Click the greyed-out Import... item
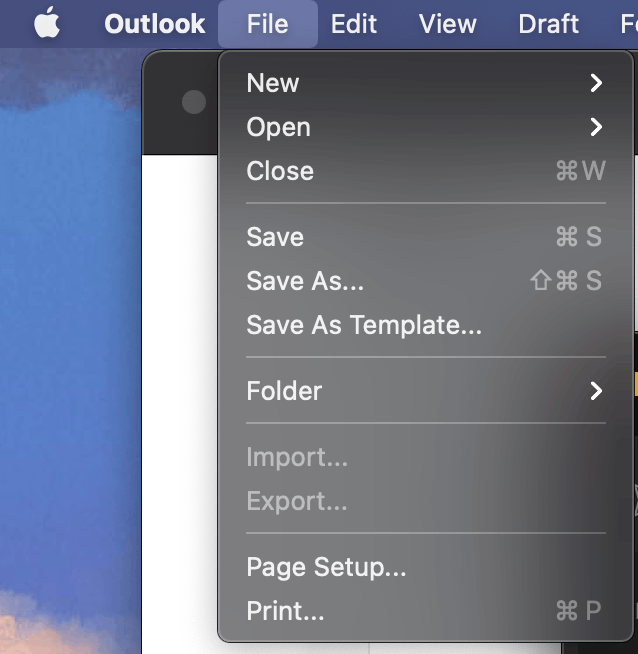Screen dimensions: 638x654 (x=425, y=457)
